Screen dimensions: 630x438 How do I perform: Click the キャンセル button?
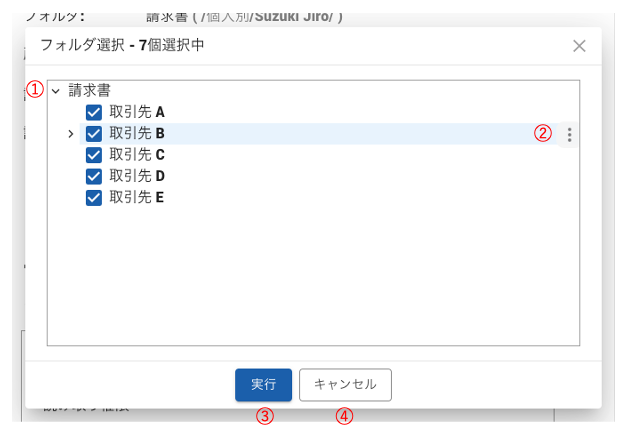tap(345, 384)
